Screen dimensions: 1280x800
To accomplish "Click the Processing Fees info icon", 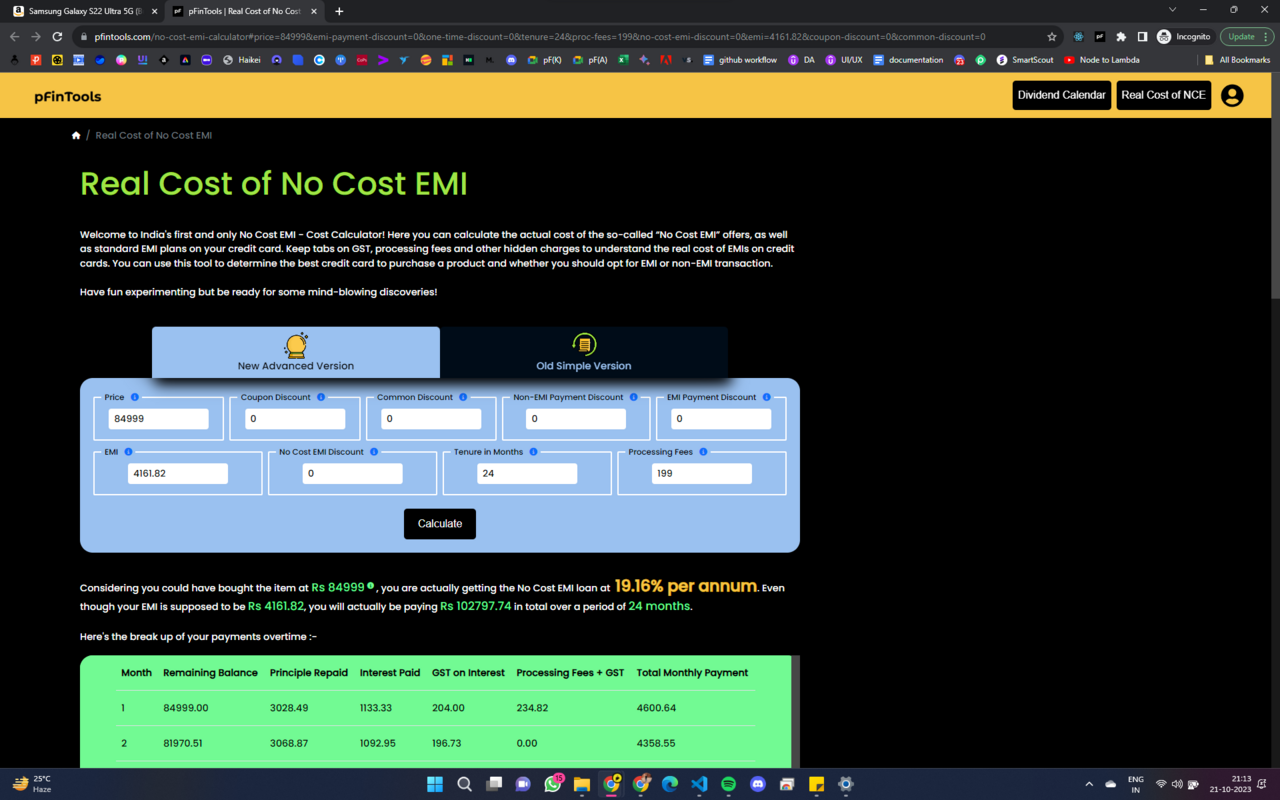I will coord(703,452).
